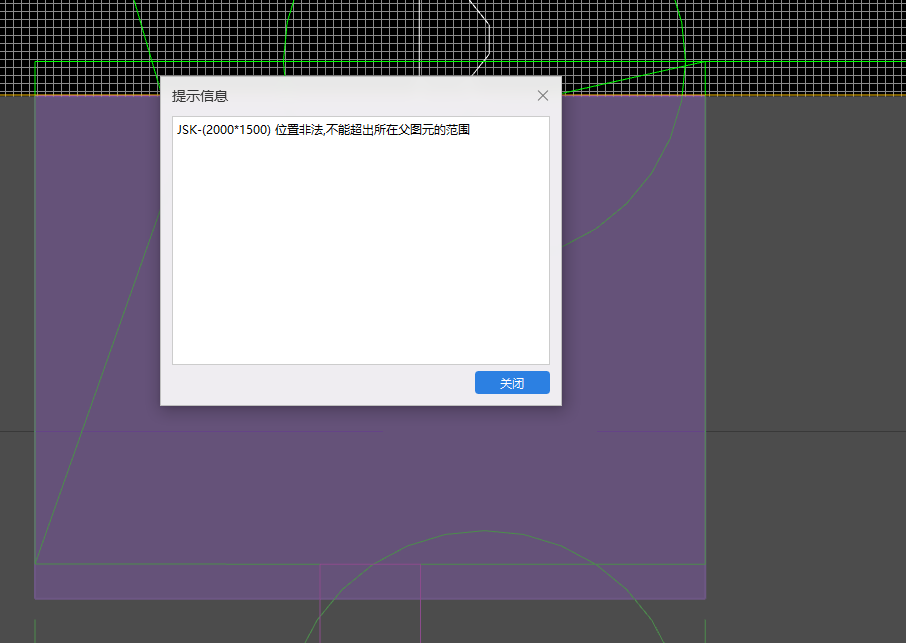Screen dimensions: 906x643
Task: Click the JSK-(2000*1500) error message text
Action: coord(323,130)
